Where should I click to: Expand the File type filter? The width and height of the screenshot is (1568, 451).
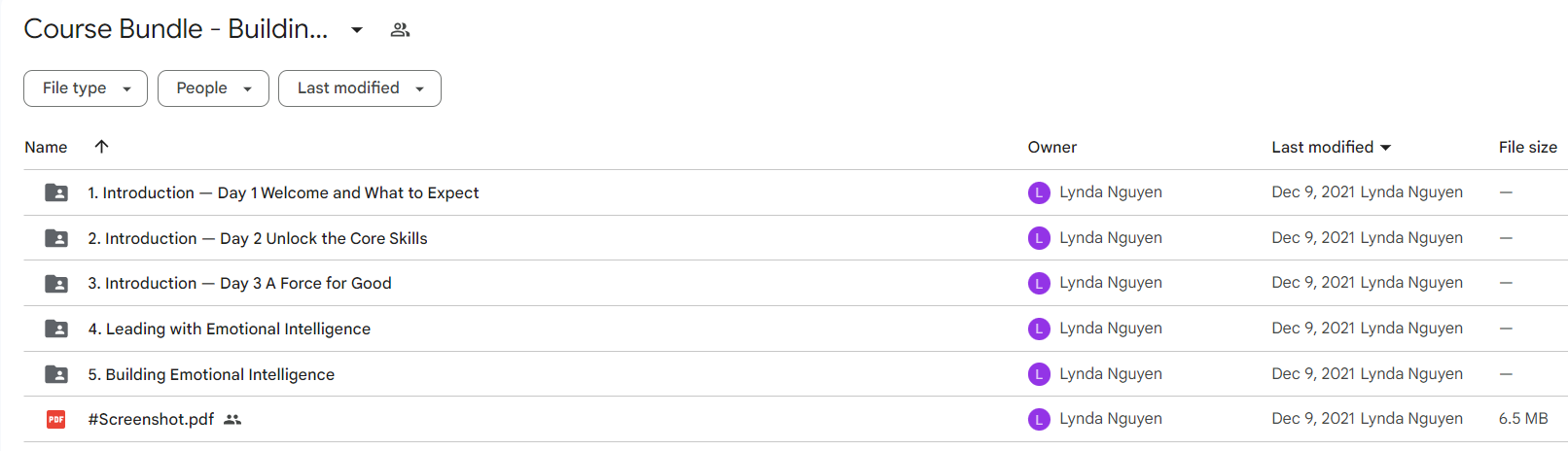[86, 88]
